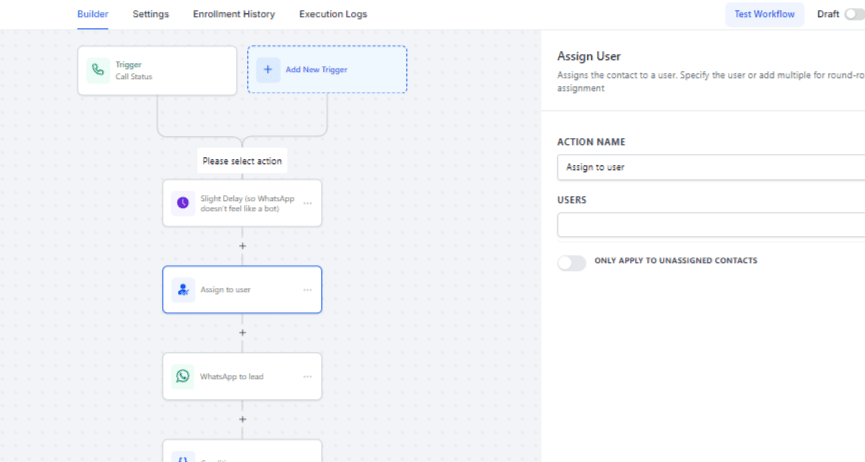Go to the Execution Logs tab

click(x=333, y=14)
